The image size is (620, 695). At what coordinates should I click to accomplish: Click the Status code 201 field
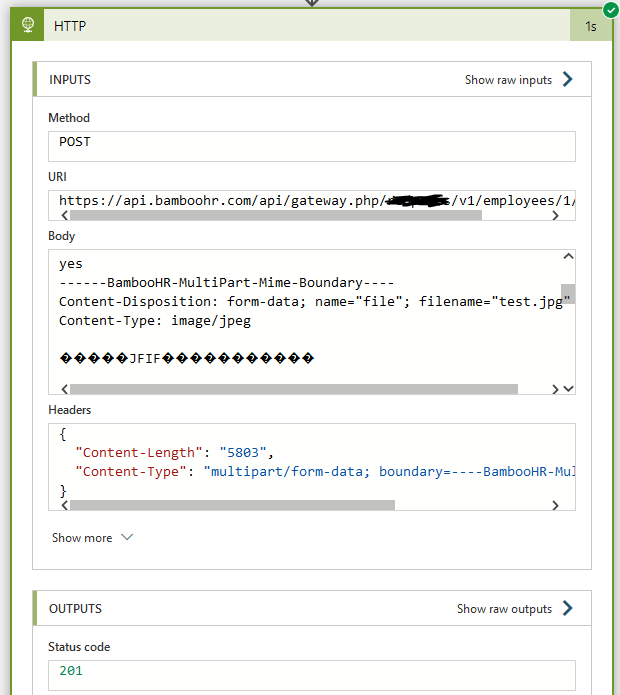311,673
